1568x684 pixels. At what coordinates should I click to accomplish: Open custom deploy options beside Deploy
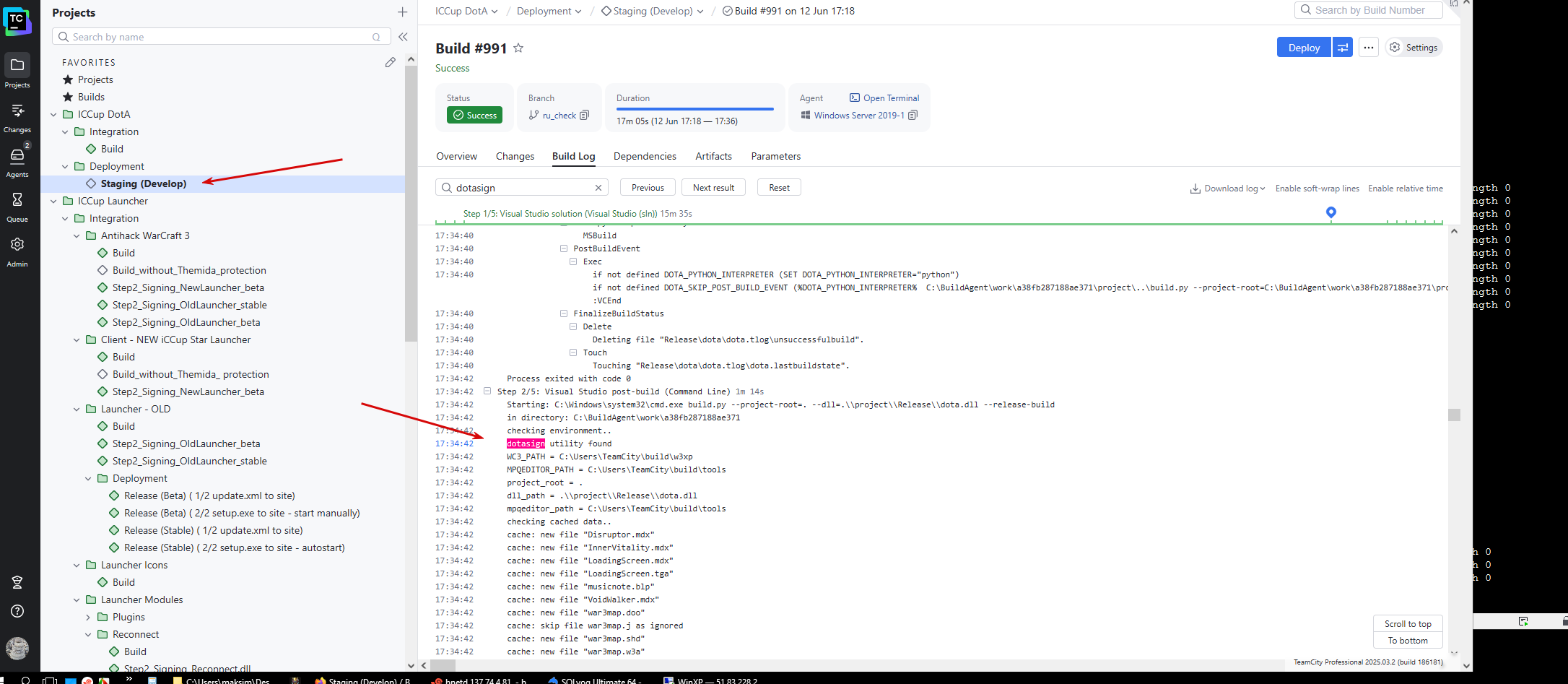tap(1343, 48)
